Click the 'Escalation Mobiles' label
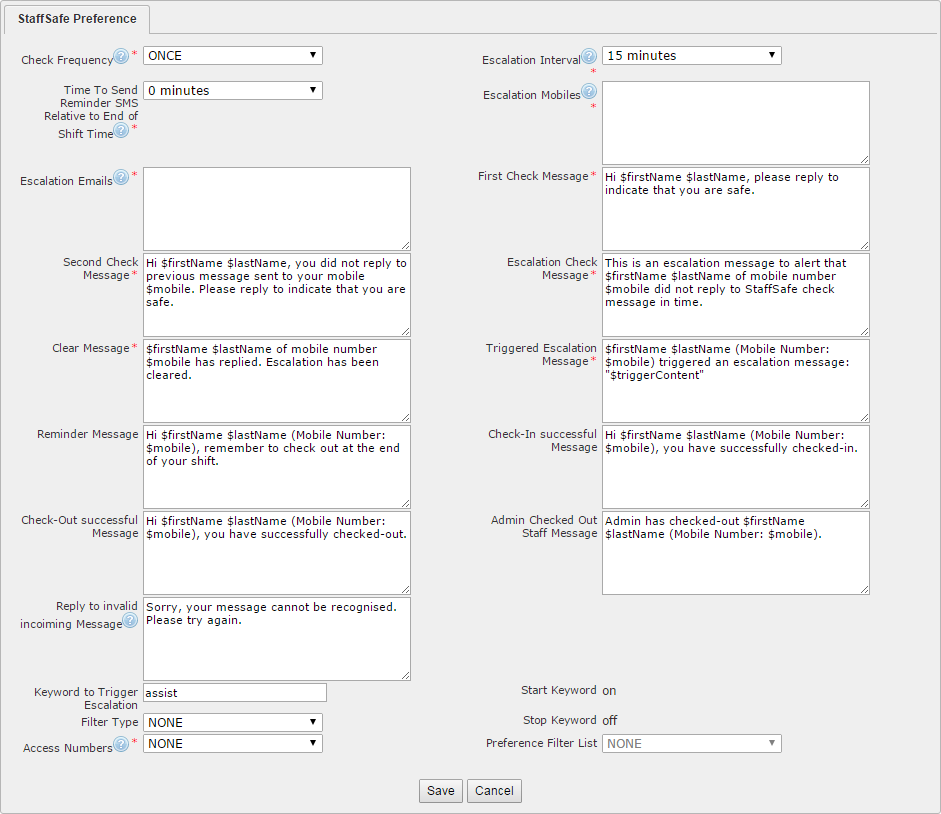Screen dimensions: 941x814 pyautogui.click(x=532, y=95)
